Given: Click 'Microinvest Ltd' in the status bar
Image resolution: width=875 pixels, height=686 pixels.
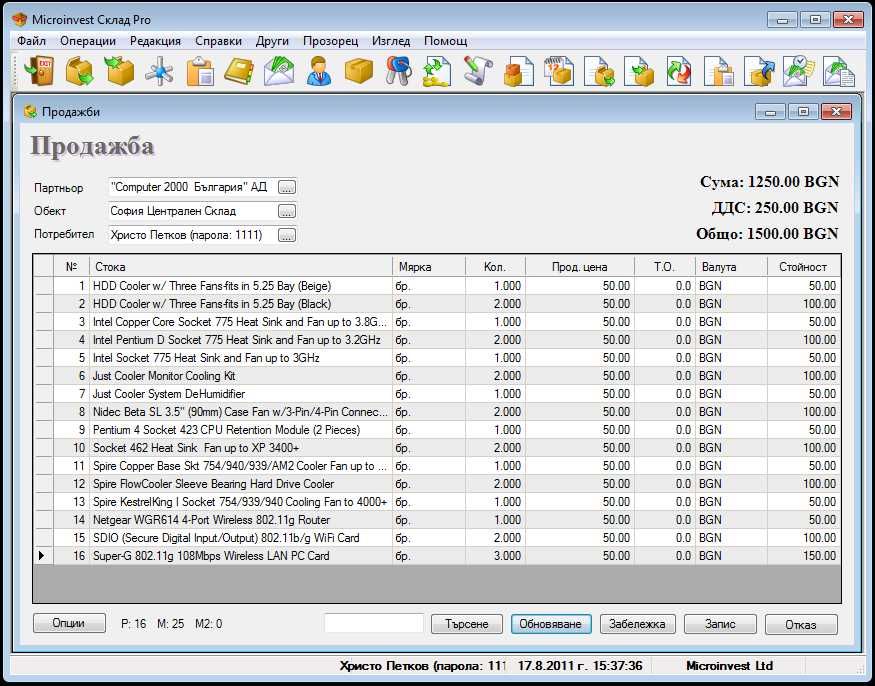Looking at the screenshot, I should [729, 666].
